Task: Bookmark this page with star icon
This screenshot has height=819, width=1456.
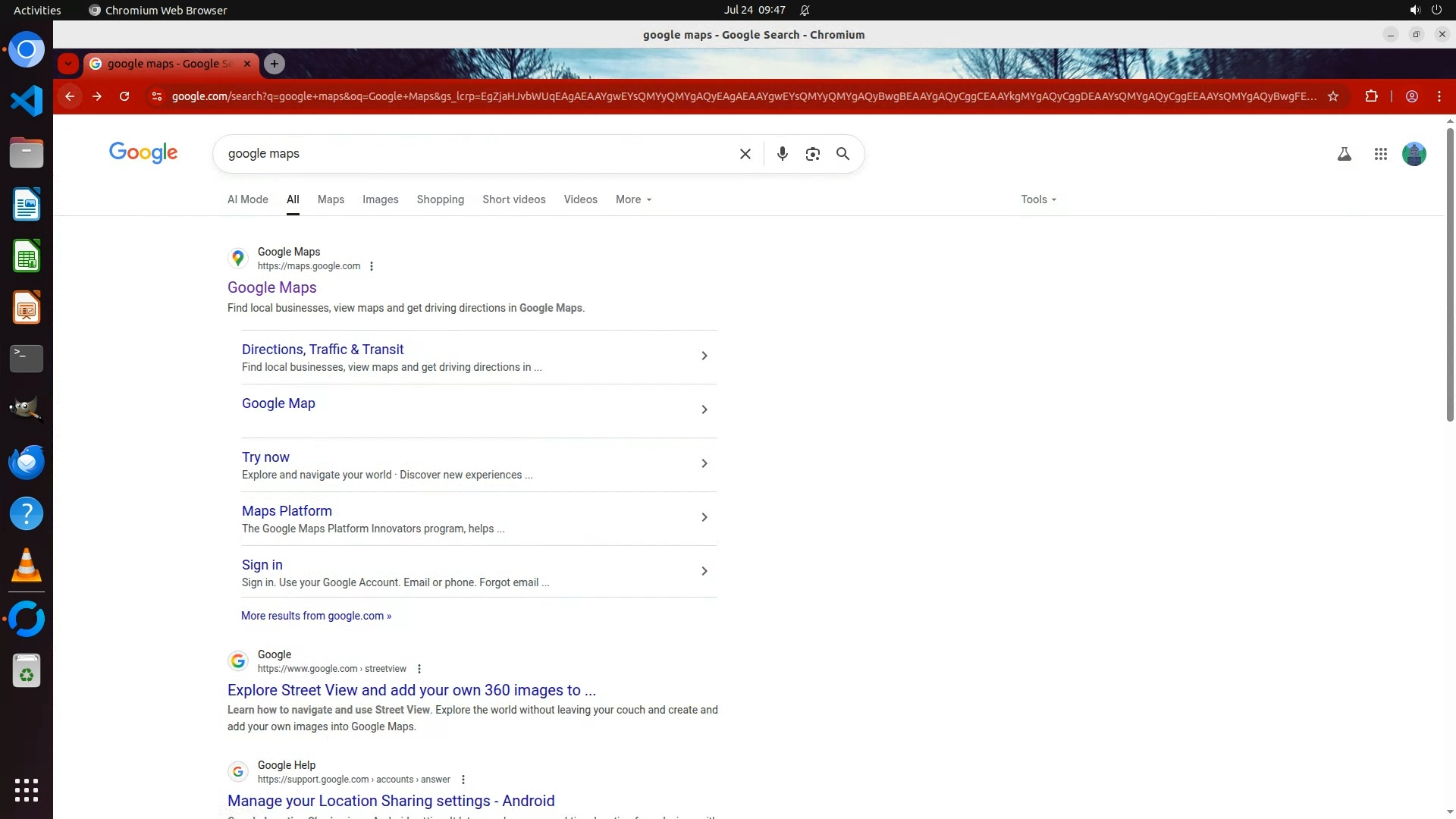Action: pyautogui.click(x=1332, y=96)
